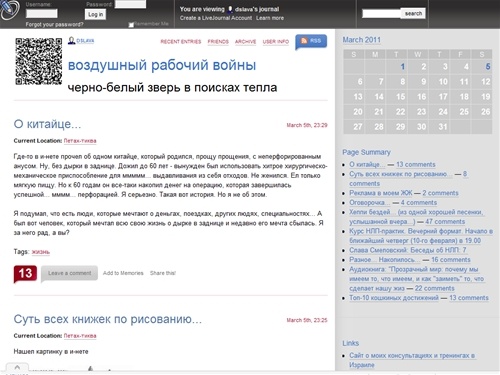The height and width of the screenshot is (375, 500).
Task: Click Leave a comment button
Action: point(69,273)
